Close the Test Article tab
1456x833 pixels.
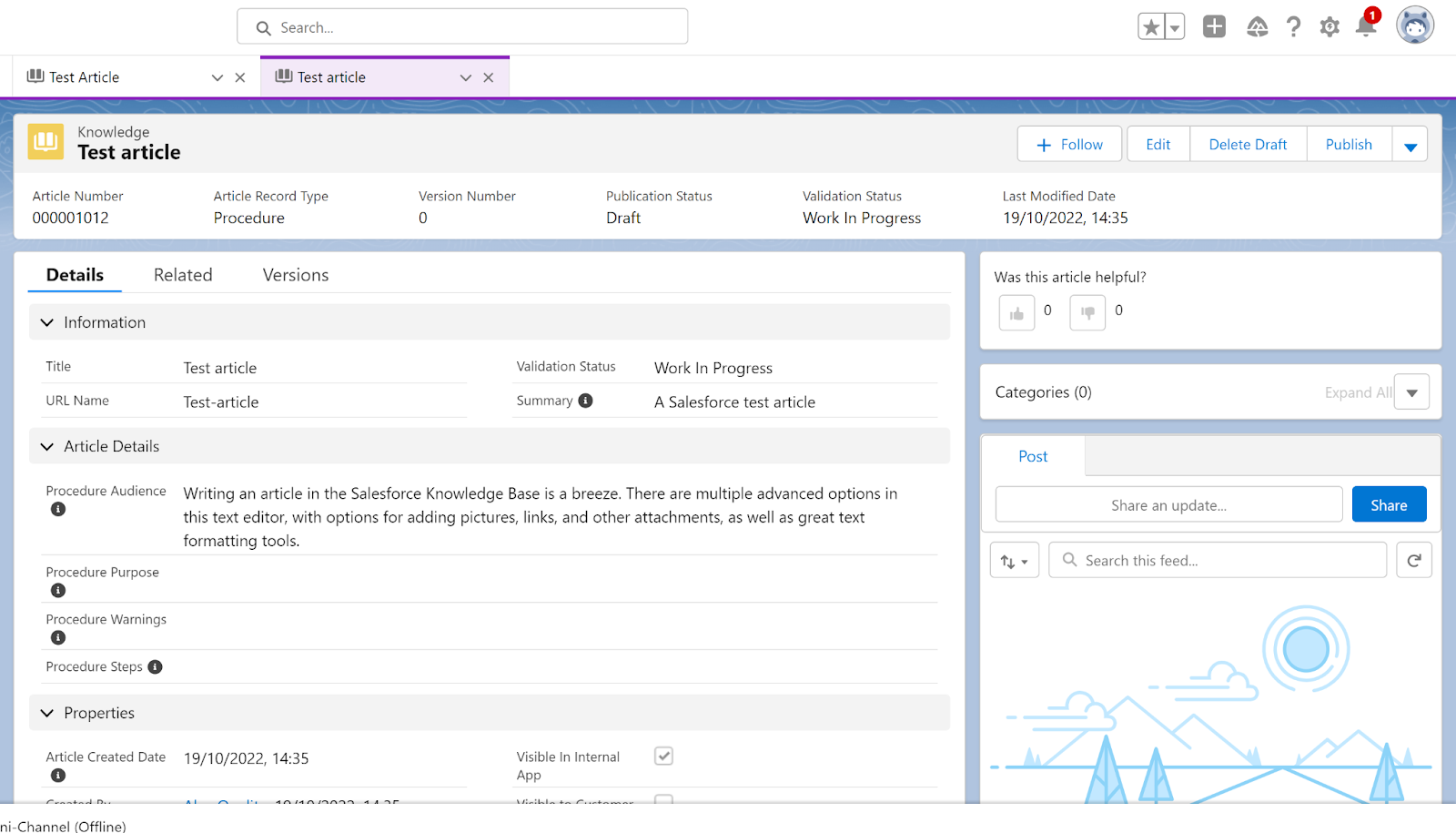(x=240, y=77)
